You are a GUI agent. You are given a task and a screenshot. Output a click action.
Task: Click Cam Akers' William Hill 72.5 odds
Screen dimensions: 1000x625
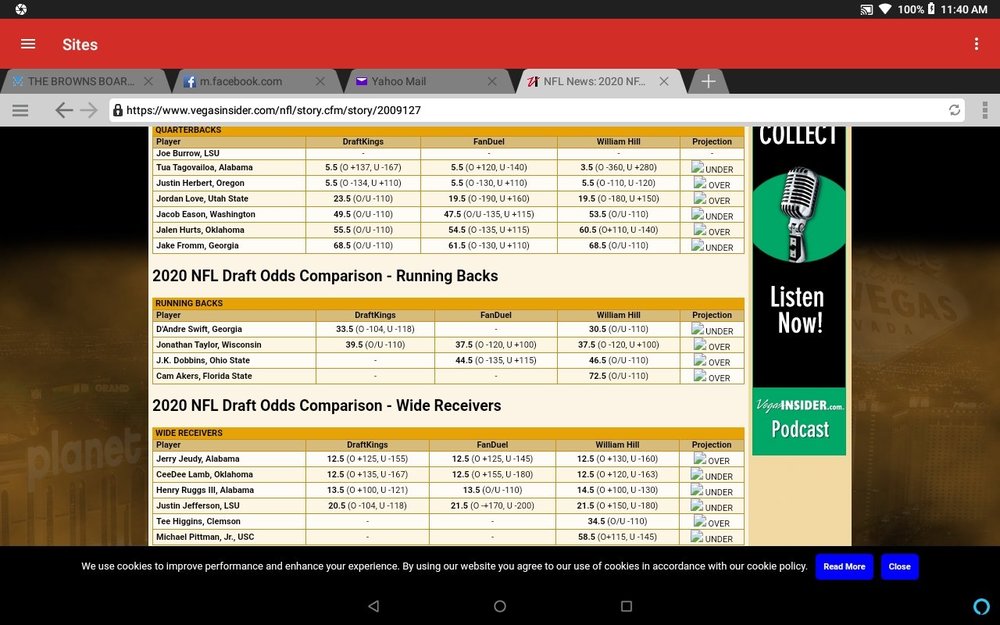click(x=618, y=376)
